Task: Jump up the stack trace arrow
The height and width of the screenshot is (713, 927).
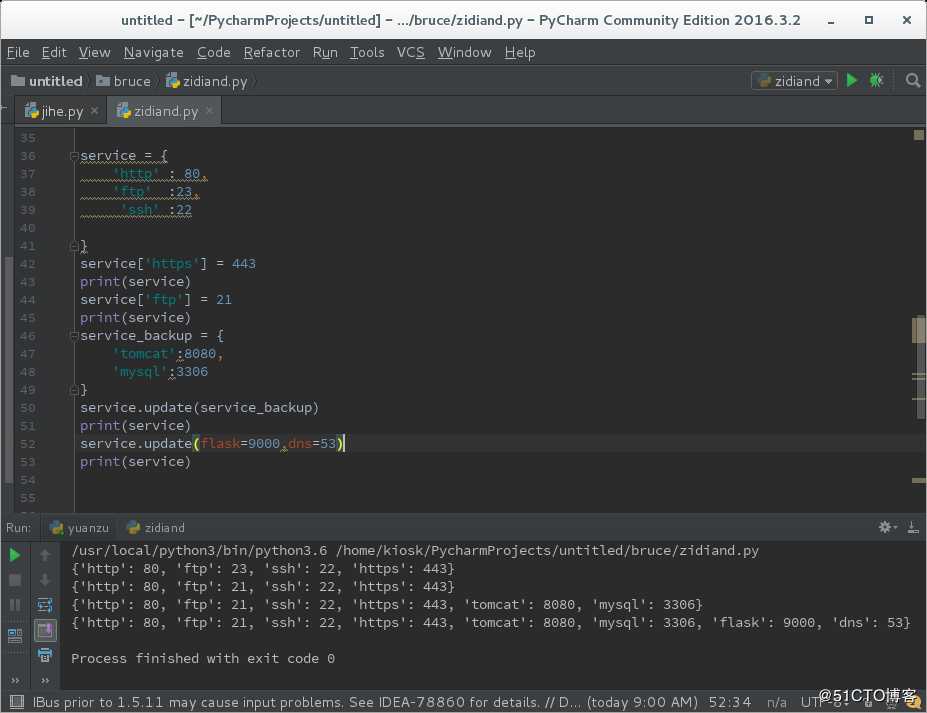Action: [45, 555]
